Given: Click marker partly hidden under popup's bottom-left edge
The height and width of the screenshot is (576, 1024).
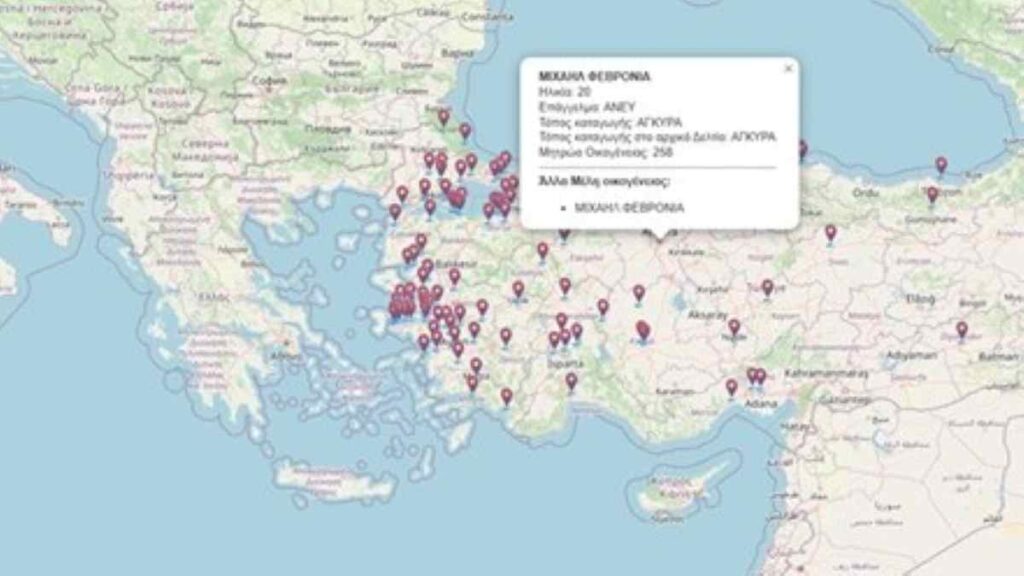Looking at the screenshot, I should (564, 234).
